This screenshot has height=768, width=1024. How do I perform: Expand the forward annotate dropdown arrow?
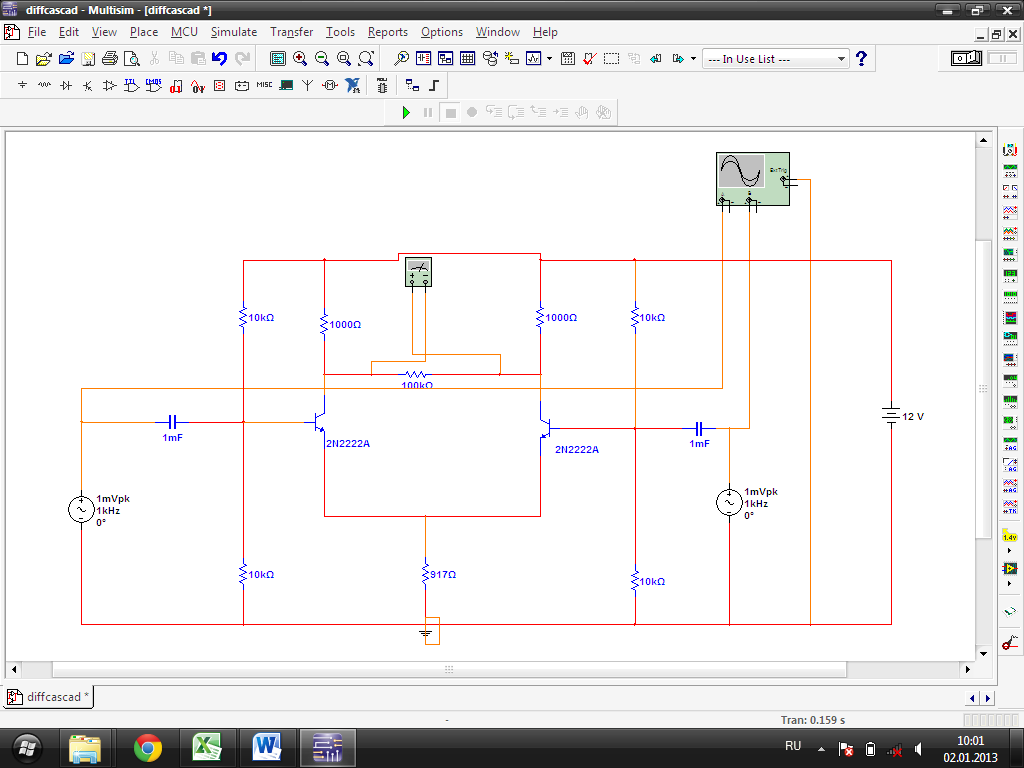point(693,59)
